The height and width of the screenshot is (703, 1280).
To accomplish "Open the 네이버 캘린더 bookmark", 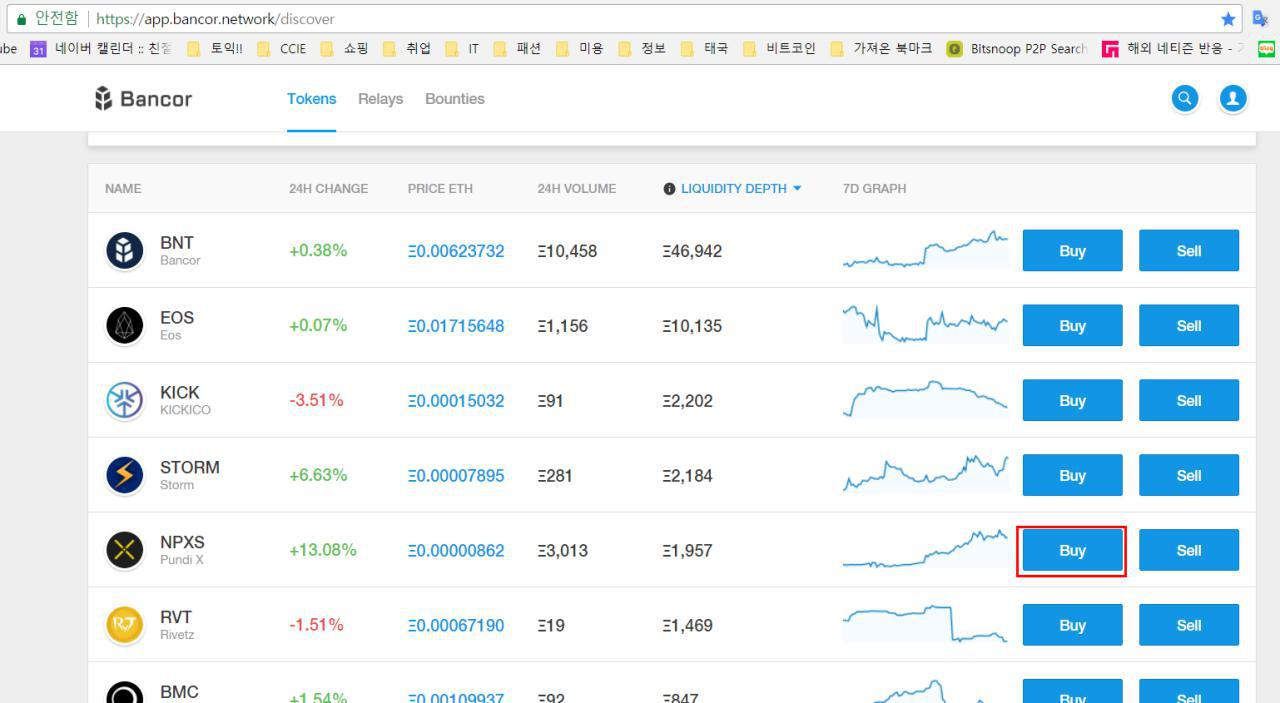I will point(101,48).
